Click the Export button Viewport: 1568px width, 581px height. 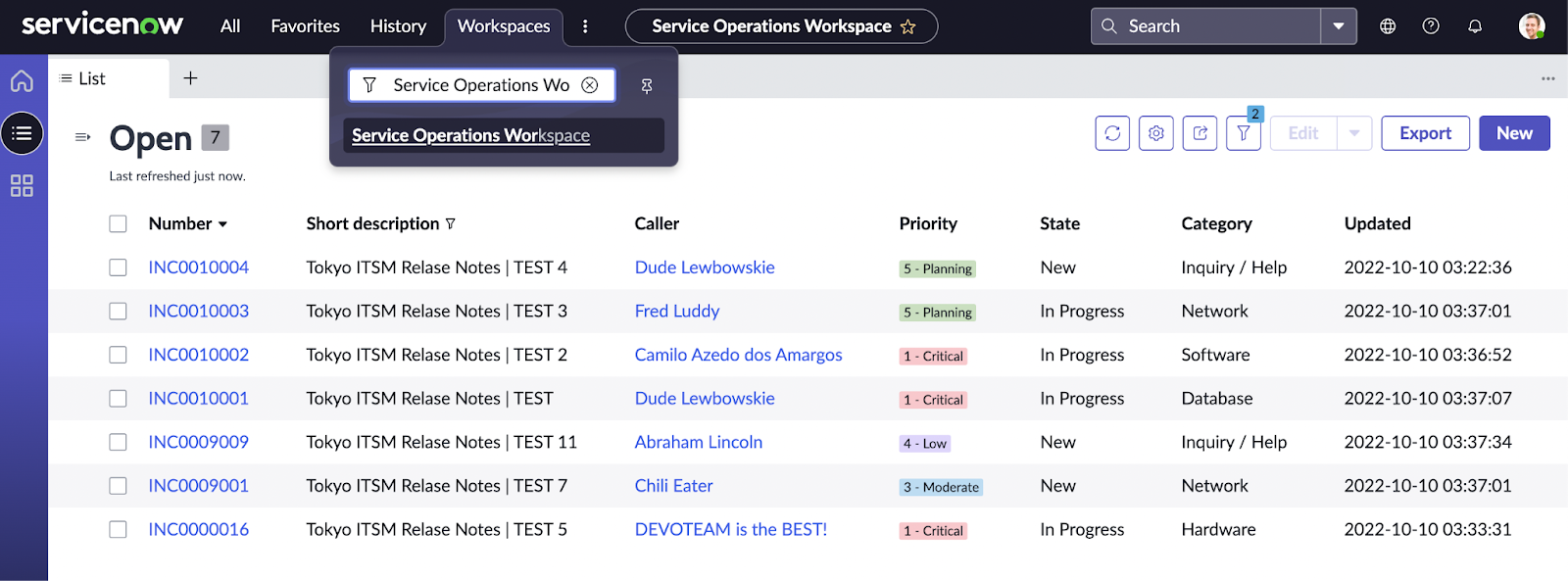point(1425,133)
